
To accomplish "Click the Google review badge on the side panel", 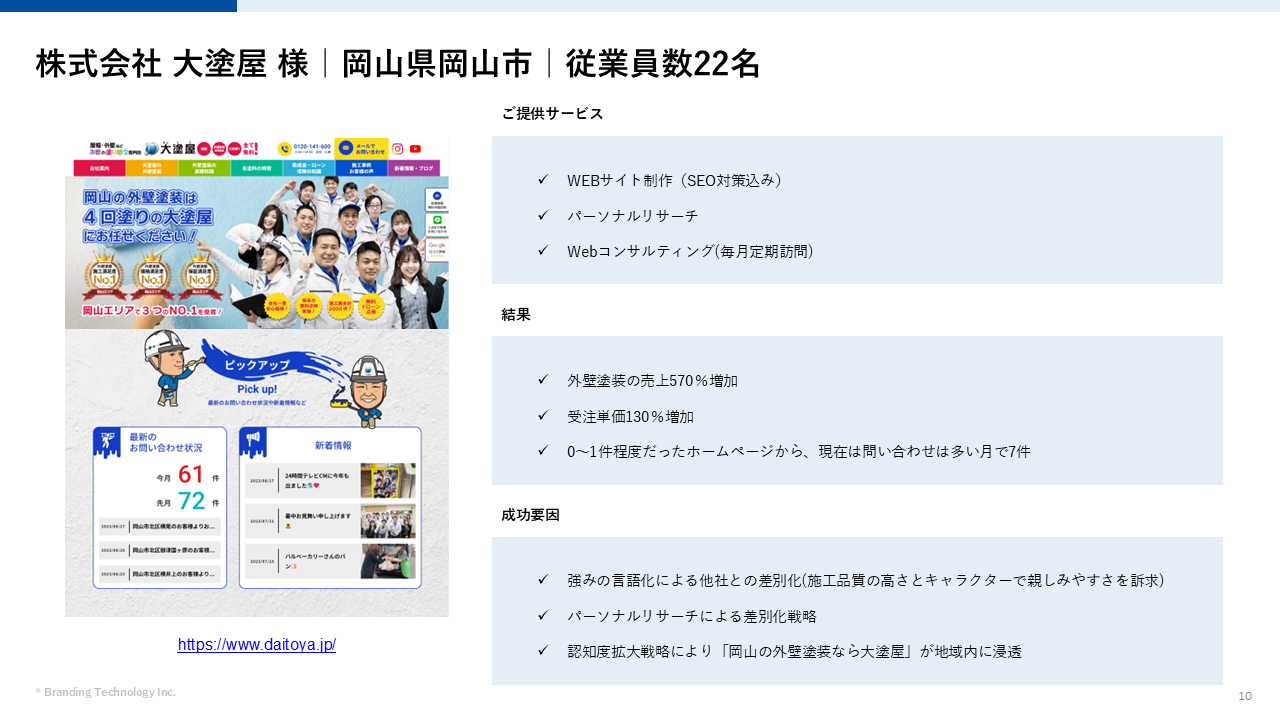I will point(437,248).
